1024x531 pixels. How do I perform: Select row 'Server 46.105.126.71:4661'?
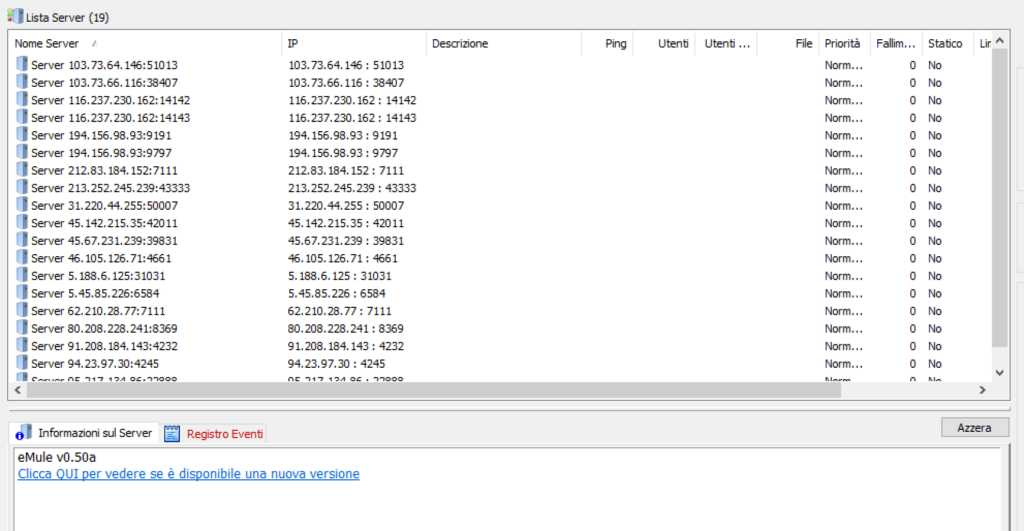(x=502, y=259)
